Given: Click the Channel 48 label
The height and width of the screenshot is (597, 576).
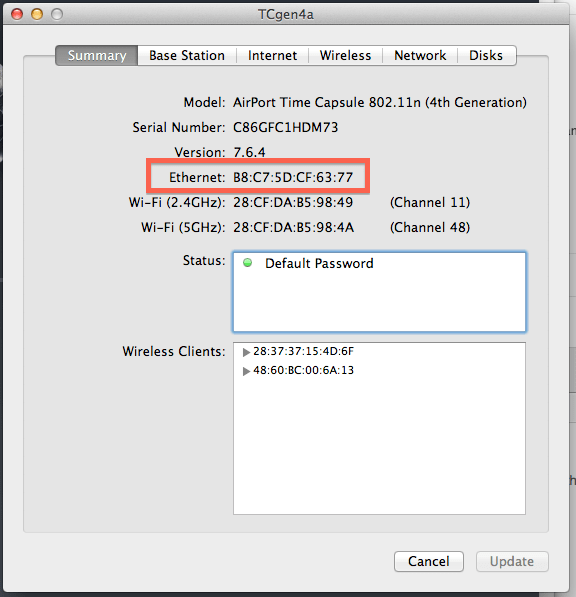Looking at the screenshot, I should [x=430, y=228].
